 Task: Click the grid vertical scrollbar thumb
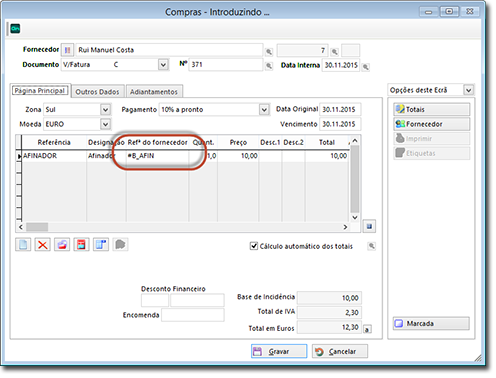point(355,179)
